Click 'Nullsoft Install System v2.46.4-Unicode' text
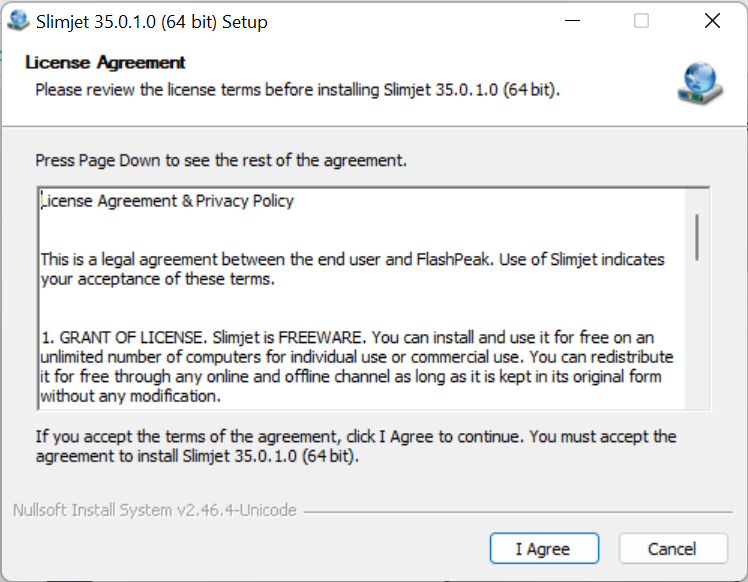Image resolution: width=748 pixels, height=582 pixels. (155, 510)
